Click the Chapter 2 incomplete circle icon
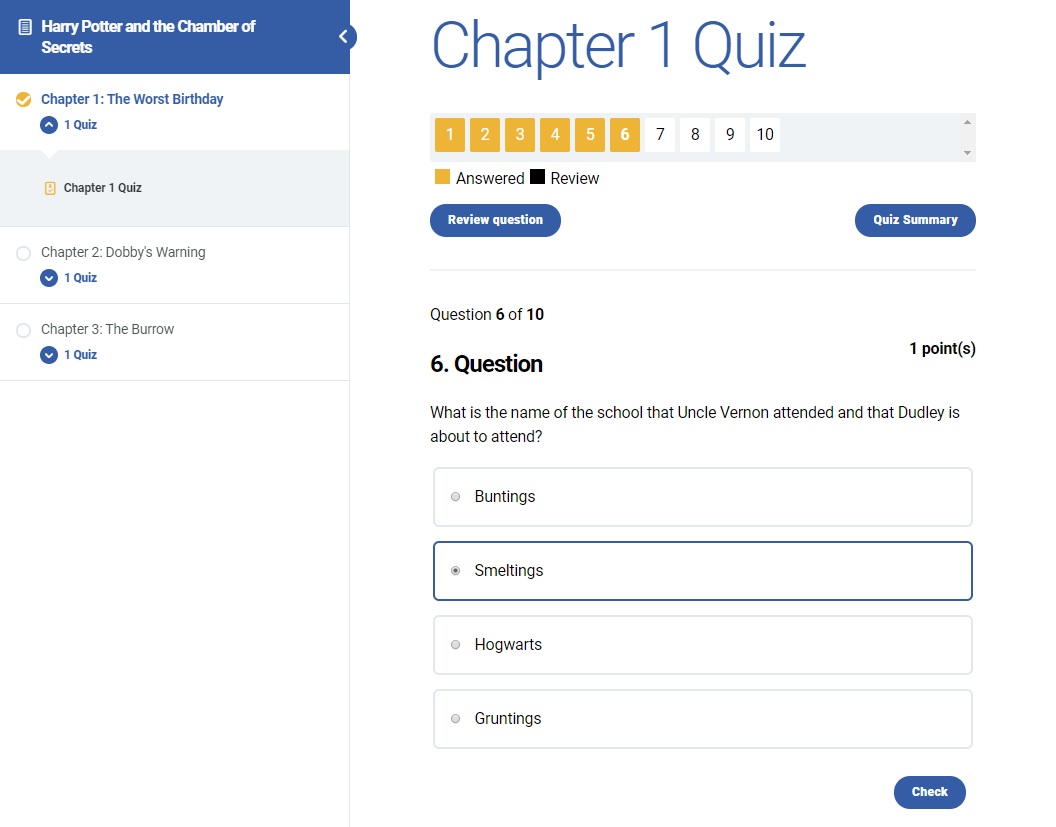 tap(24, 253)
